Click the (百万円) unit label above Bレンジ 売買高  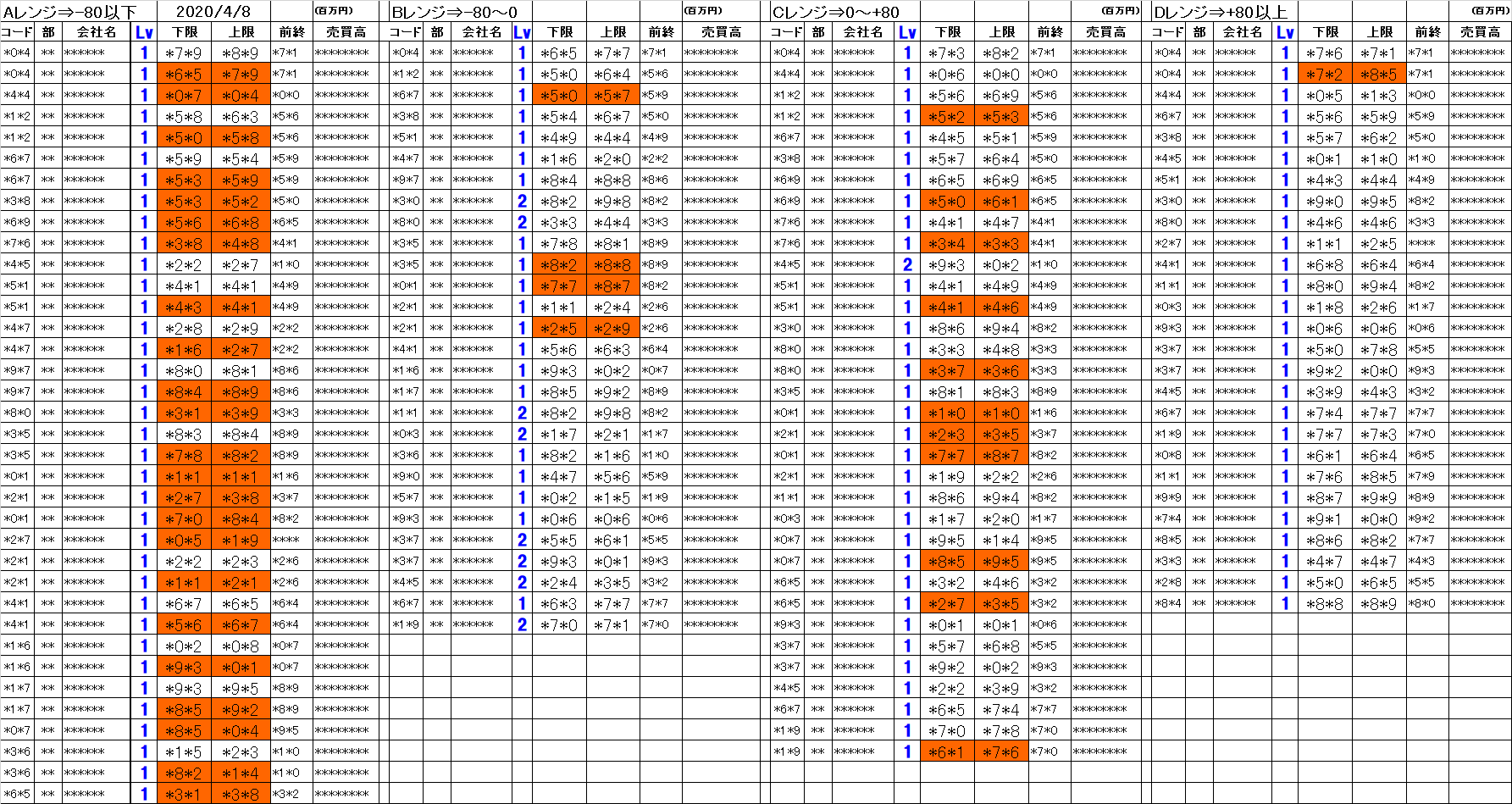pyautogui.click(x=703, y=11)
